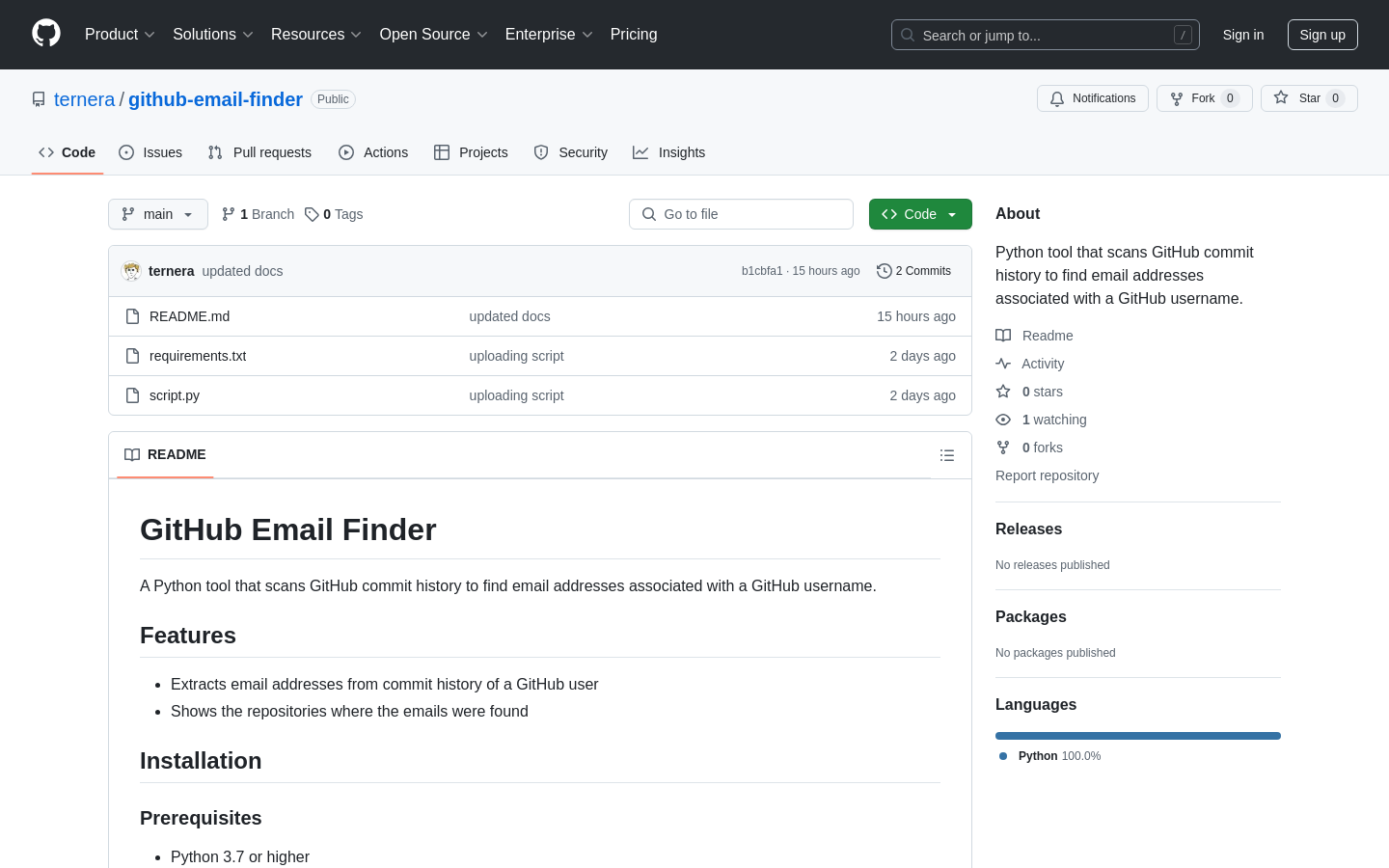Click '2 days ago' timestamp for script.py

coord(923,395)
